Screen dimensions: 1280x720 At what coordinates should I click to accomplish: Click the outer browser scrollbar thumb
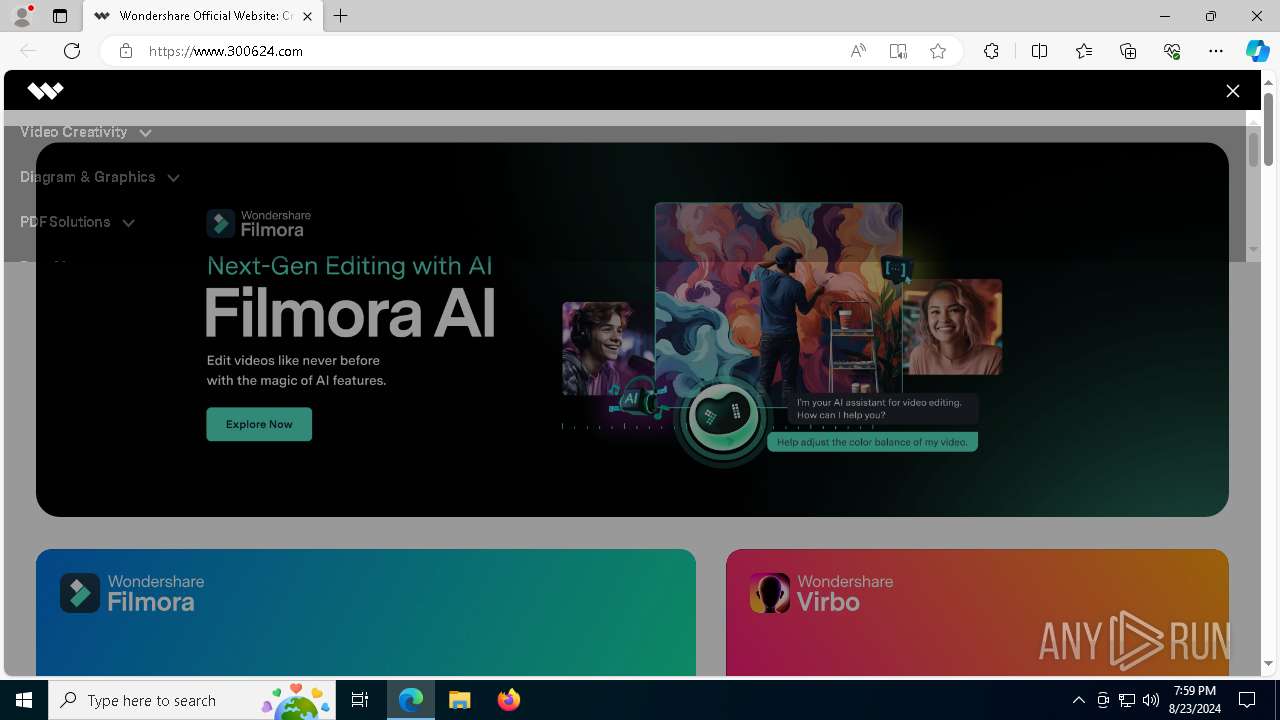point(1268,129)
